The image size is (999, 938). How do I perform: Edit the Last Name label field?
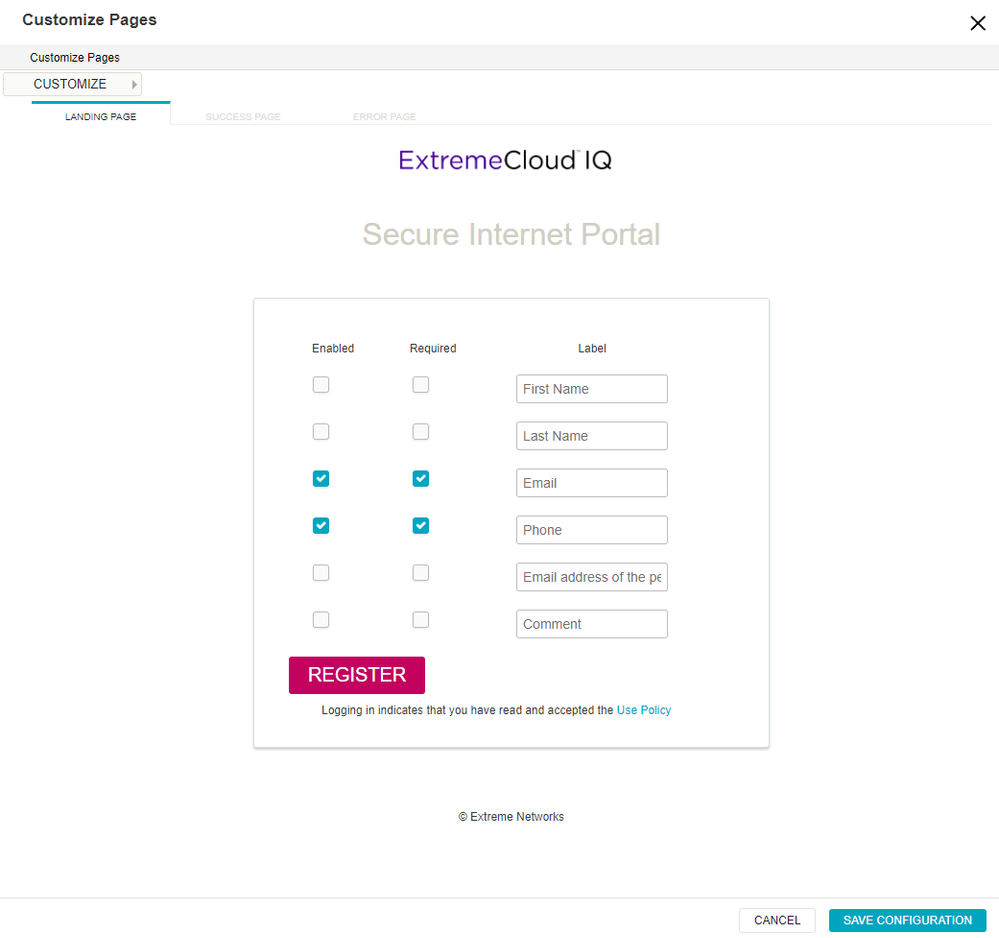tap(592, 436)
